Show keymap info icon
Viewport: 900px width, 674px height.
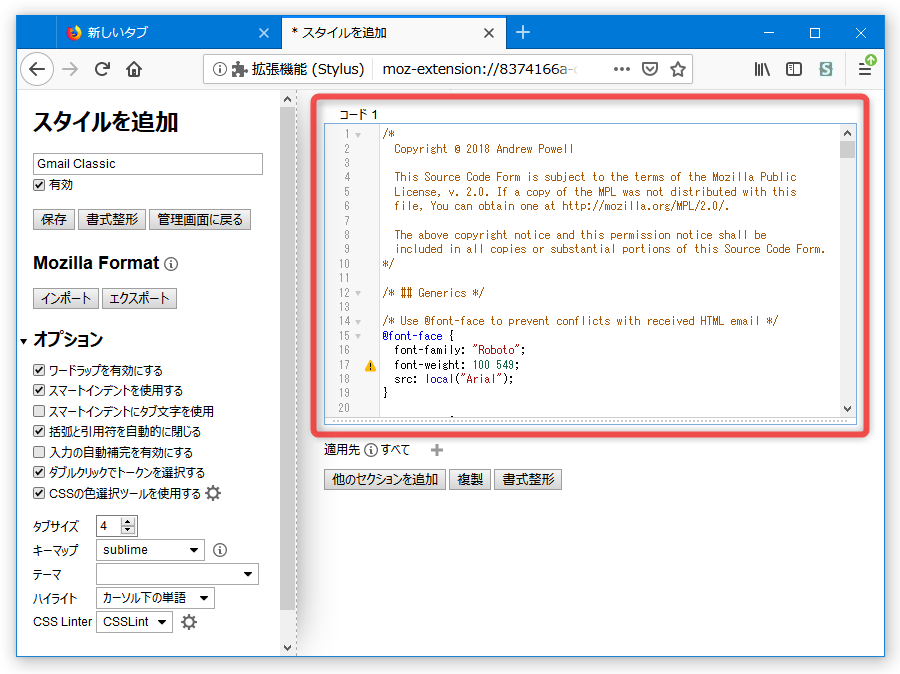coord(220,550)
